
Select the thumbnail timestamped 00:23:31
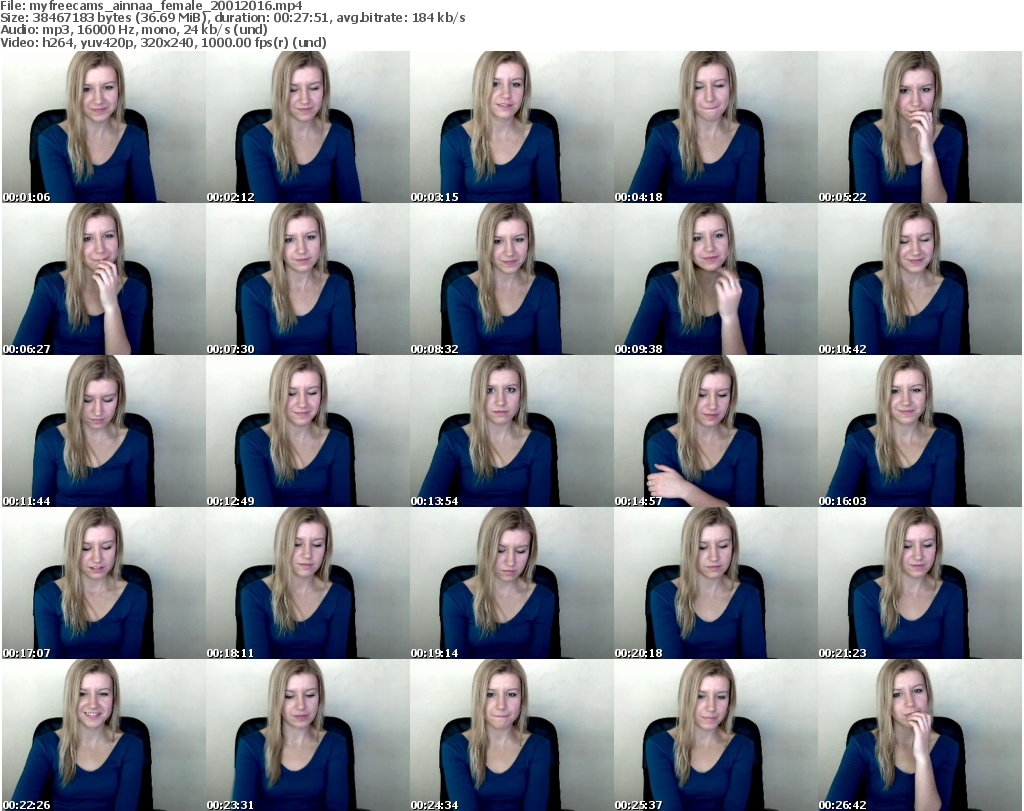(308, 735)
